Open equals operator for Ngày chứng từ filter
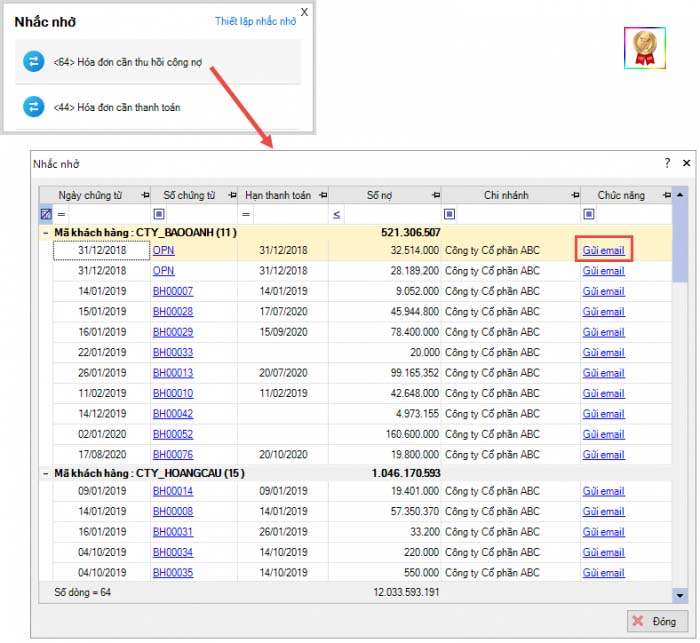 (62, 214)
